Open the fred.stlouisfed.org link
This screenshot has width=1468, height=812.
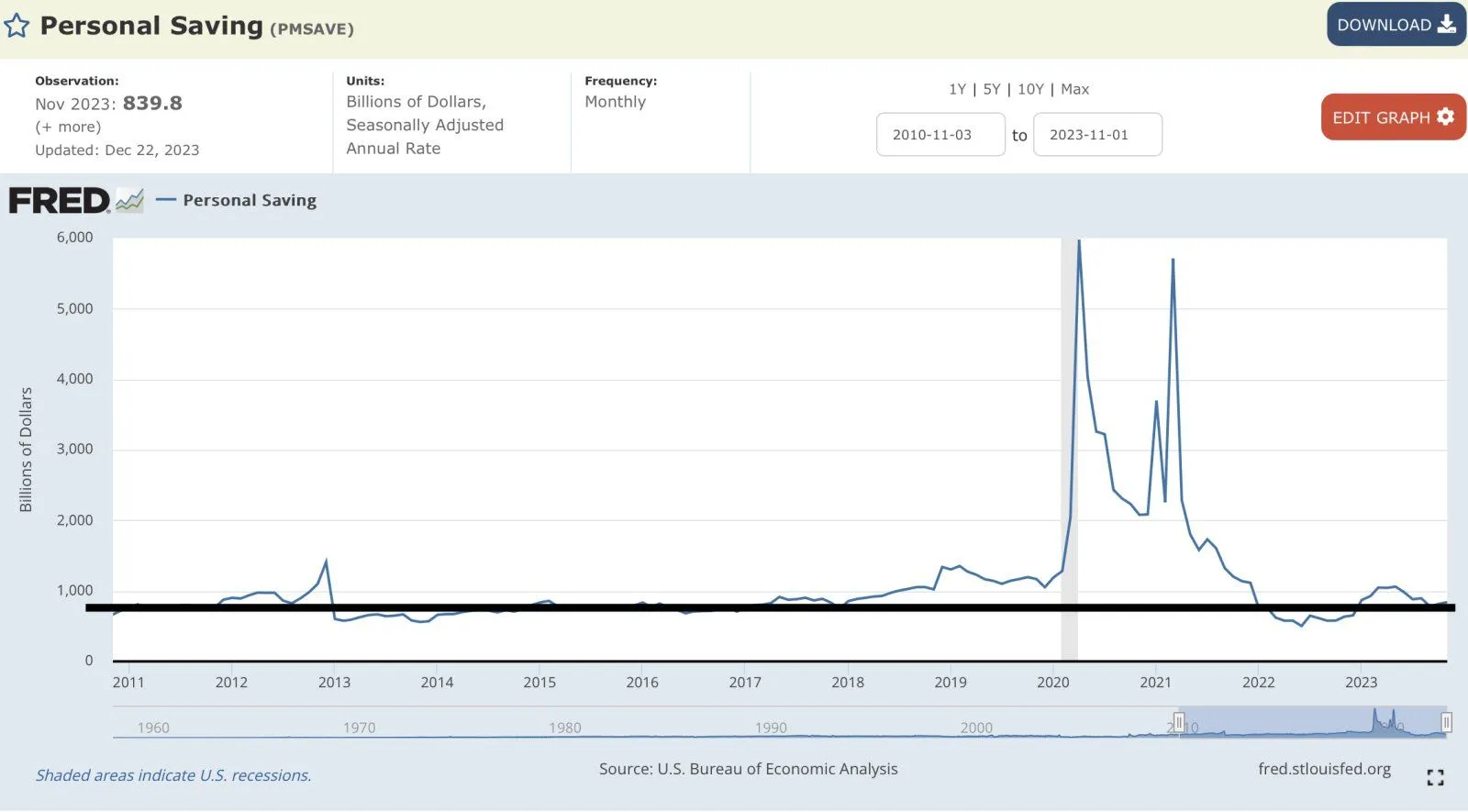(1324, 769)
